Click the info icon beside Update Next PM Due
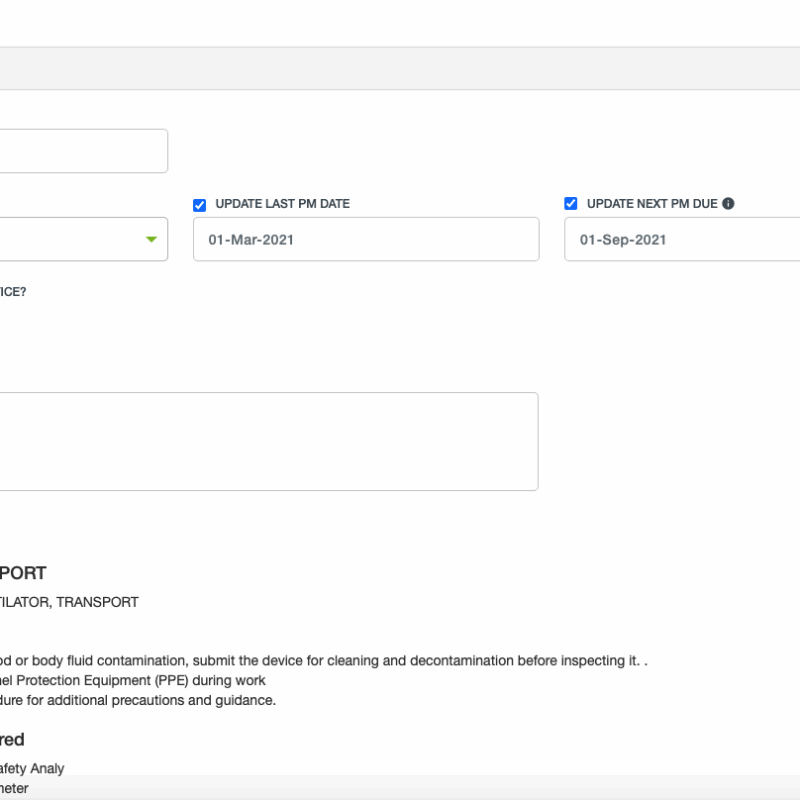Screen dimensions: 800x800 (x=728, y=204)
